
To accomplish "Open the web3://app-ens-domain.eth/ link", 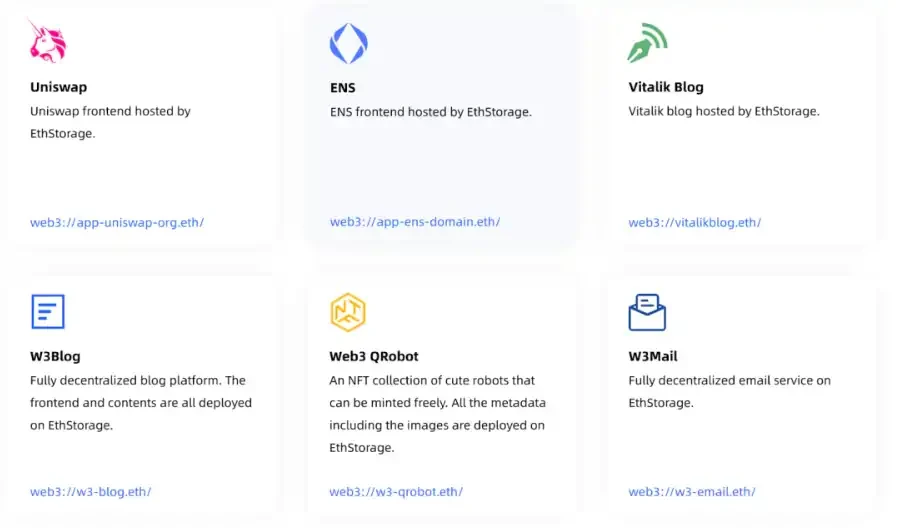I will (x=415, y=221).
